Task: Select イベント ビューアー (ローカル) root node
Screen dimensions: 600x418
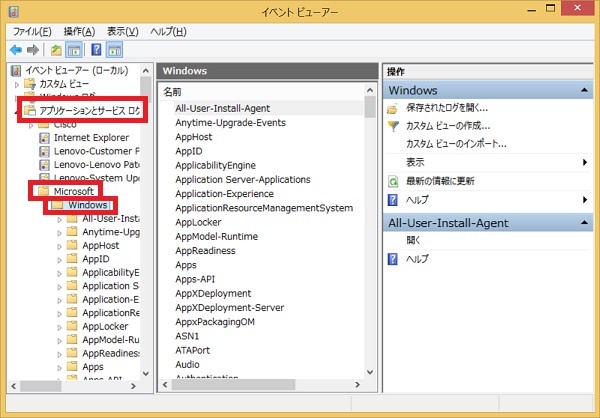Action: tap(77, 70)
